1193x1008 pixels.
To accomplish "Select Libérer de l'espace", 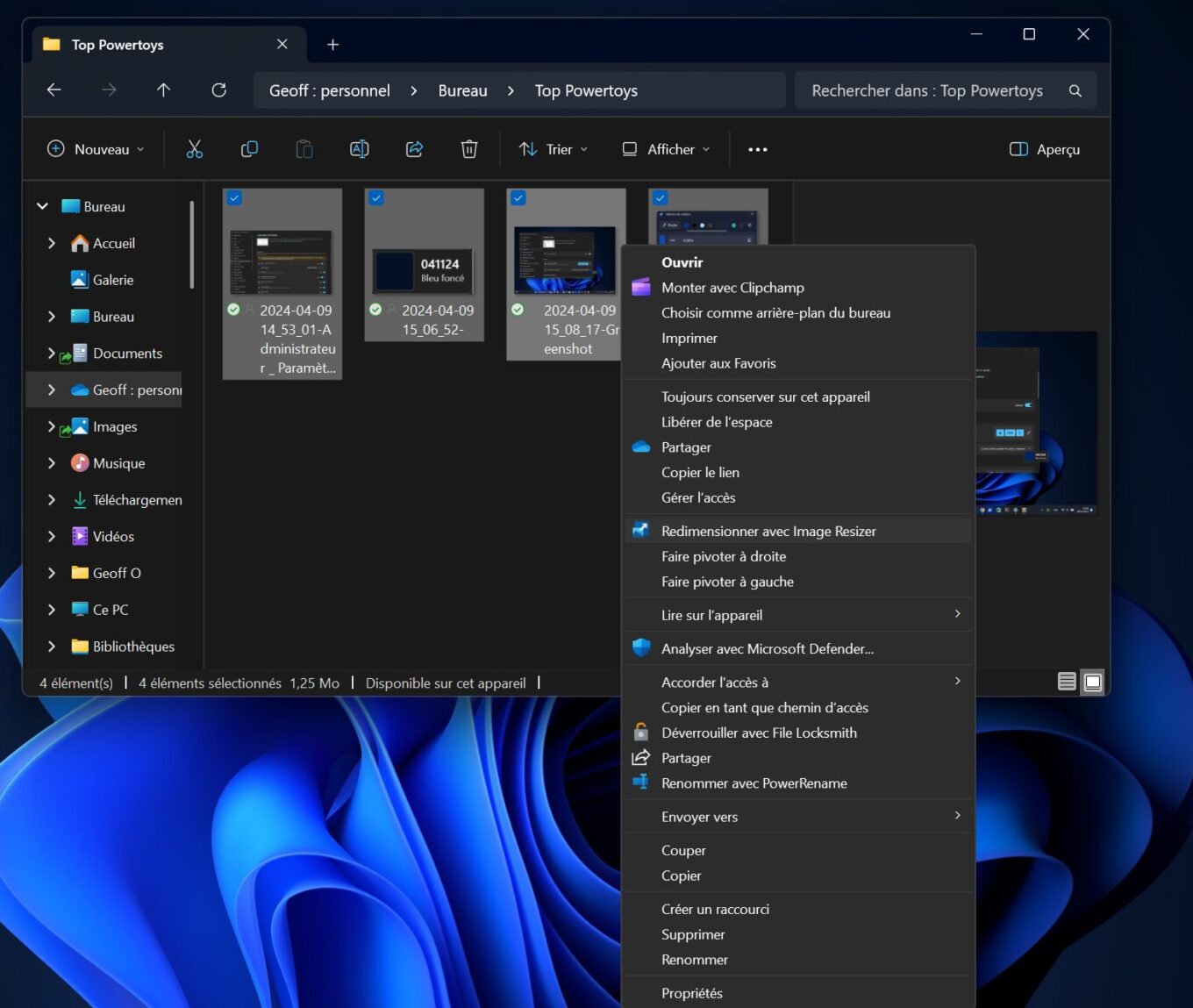I will click(x=798, y=422).
